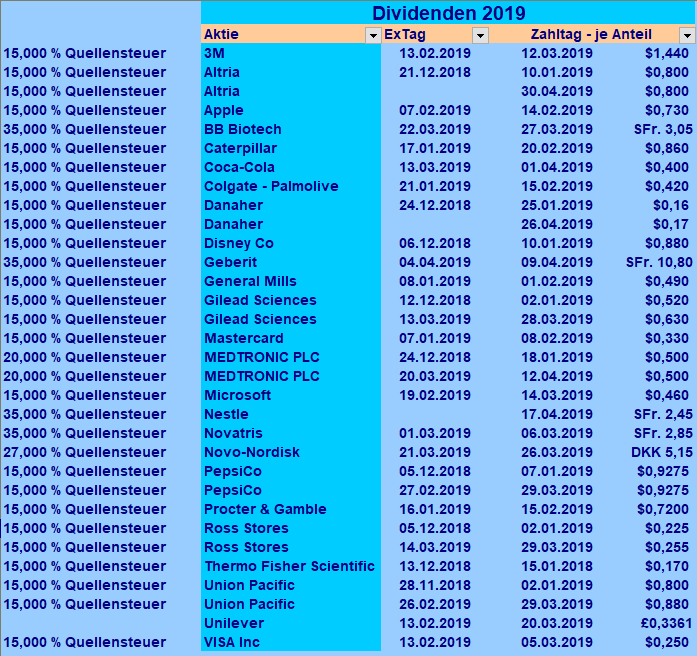Select Quellensteuer cell in Mastercard row
The image size is (697, 656).
pos(84,338)
